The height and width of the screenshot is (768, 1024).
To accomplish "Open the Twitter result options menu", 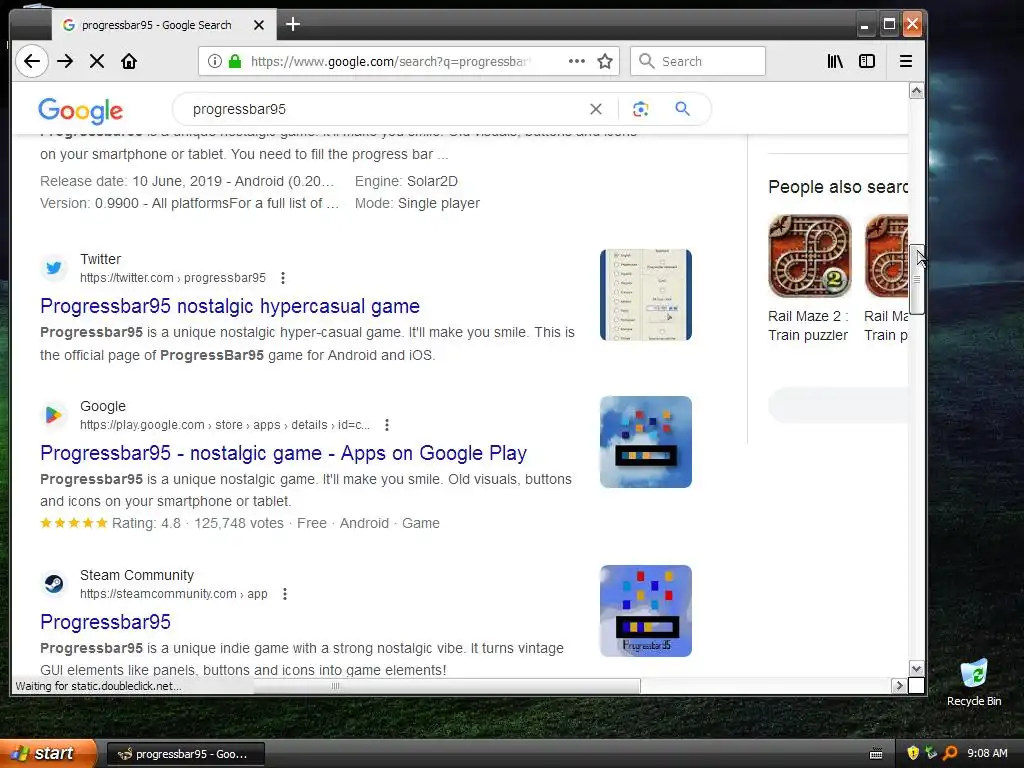I will [x=283, y=278].
